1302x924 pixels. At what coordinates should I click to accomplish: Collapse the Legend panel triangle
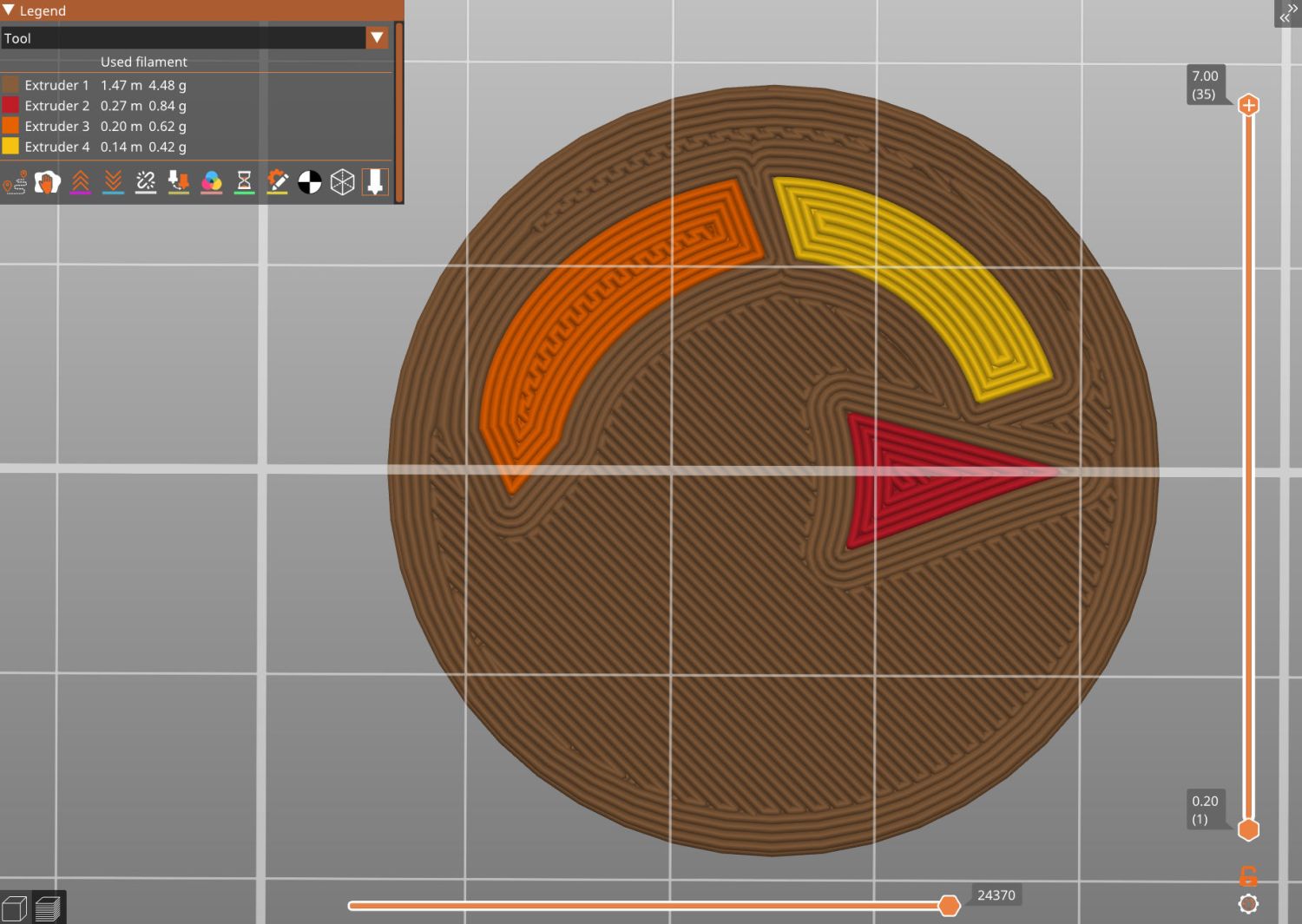coord(9,10)
